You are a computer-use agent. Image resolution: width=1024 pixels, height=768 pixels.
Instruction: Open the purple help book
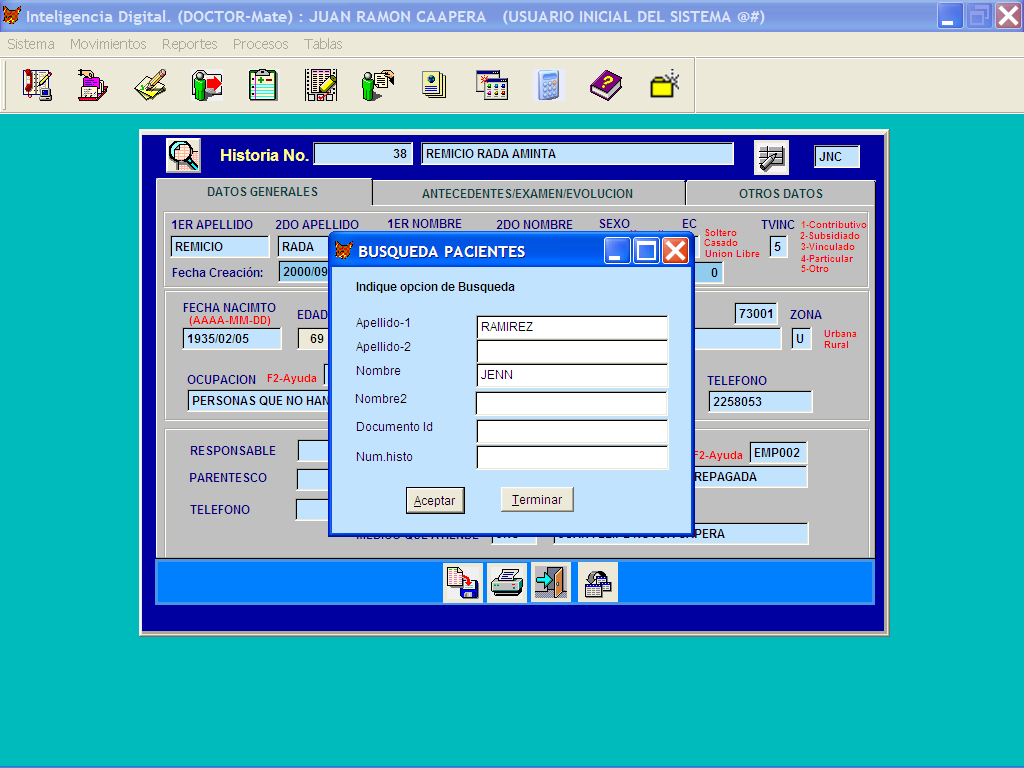point(606,85)
